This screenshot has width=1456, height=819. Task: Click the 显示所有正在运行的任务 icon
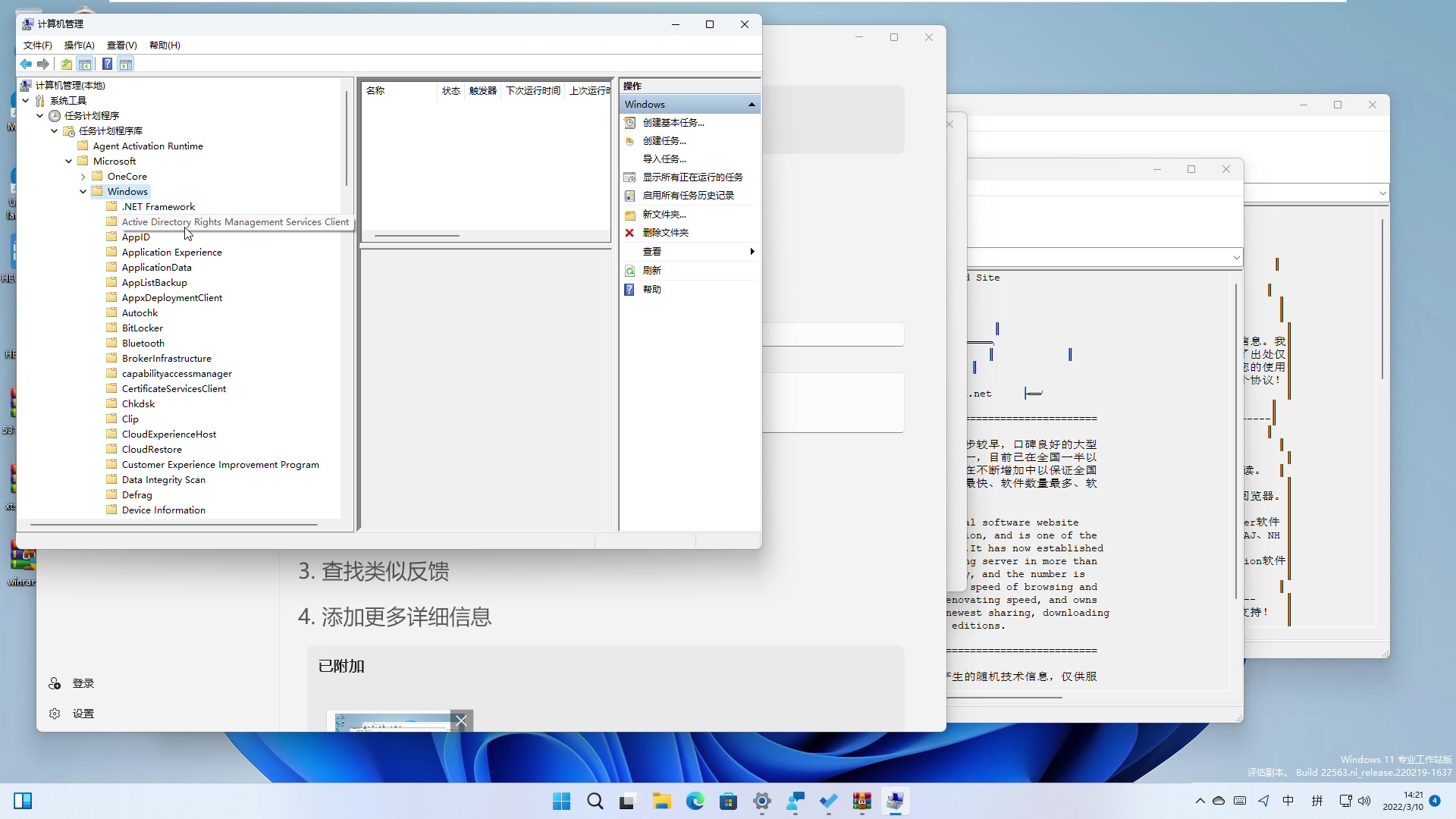630,177
